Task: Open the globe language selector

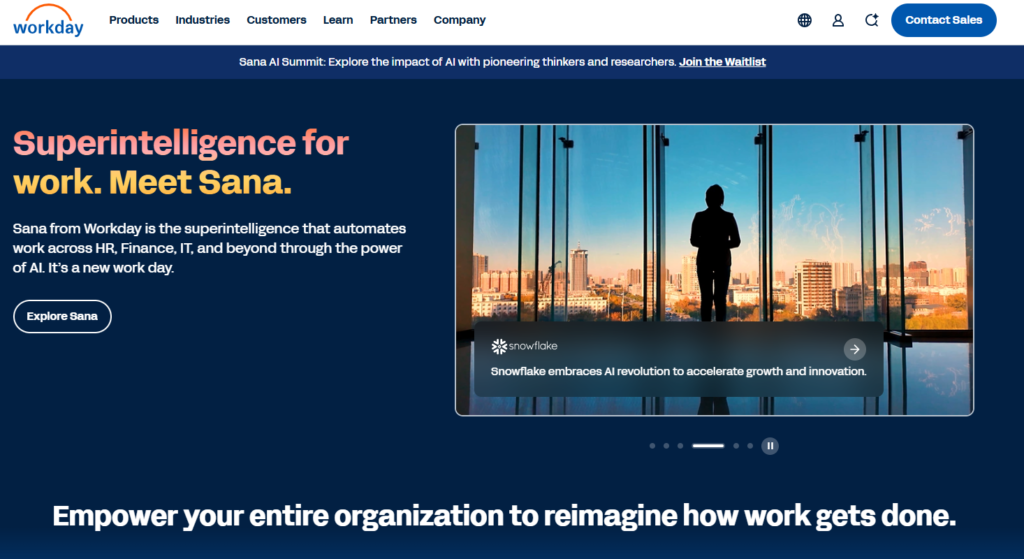Action: [804, 20]
